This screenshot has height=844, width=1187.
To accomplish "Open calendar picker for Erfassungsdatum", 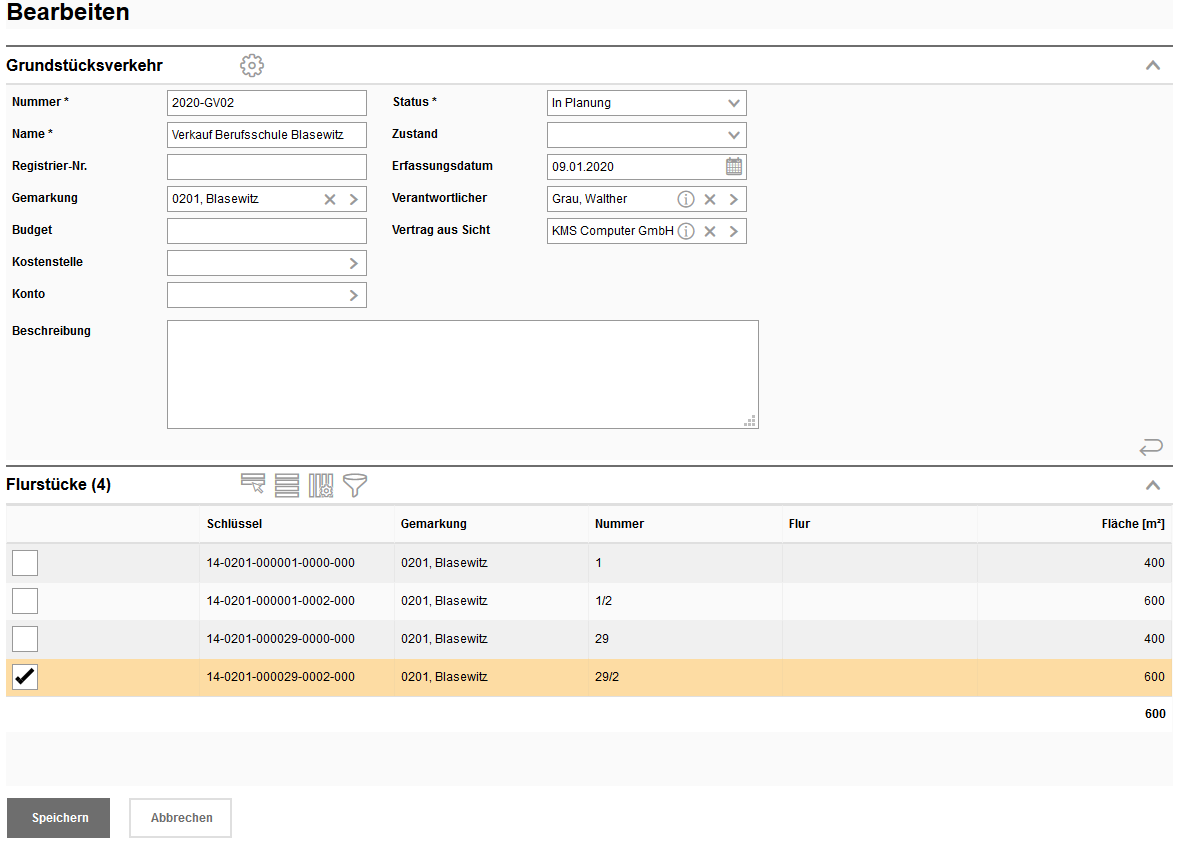I will tap(734, 167).
